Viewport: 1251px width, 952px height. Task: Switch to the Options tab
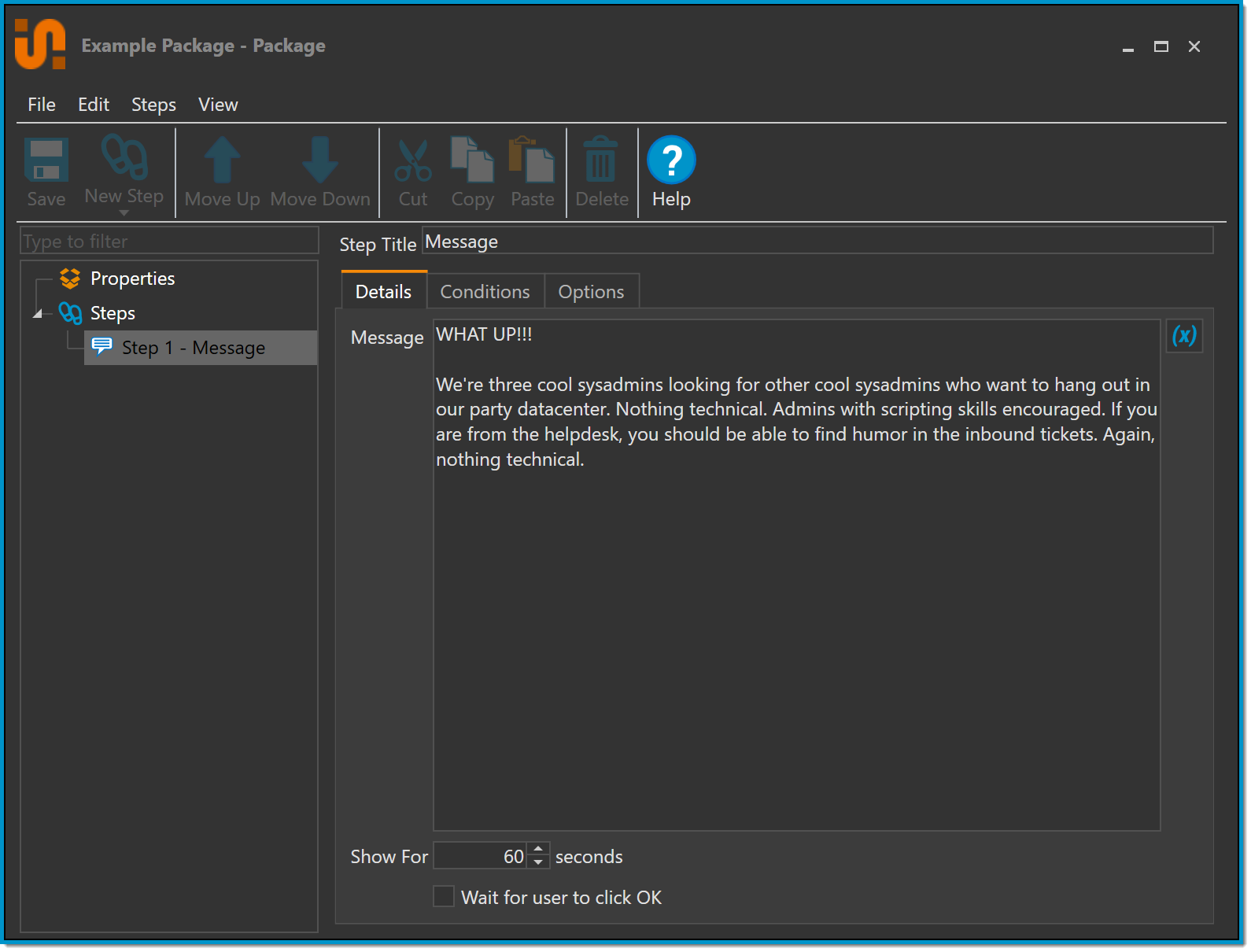[x=592, y=291]
